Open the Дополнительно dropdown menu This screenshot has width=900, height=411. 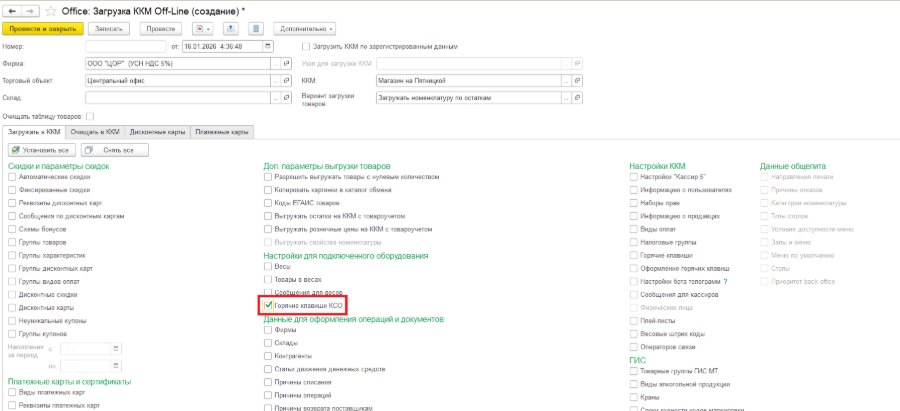tap(305, 28)
